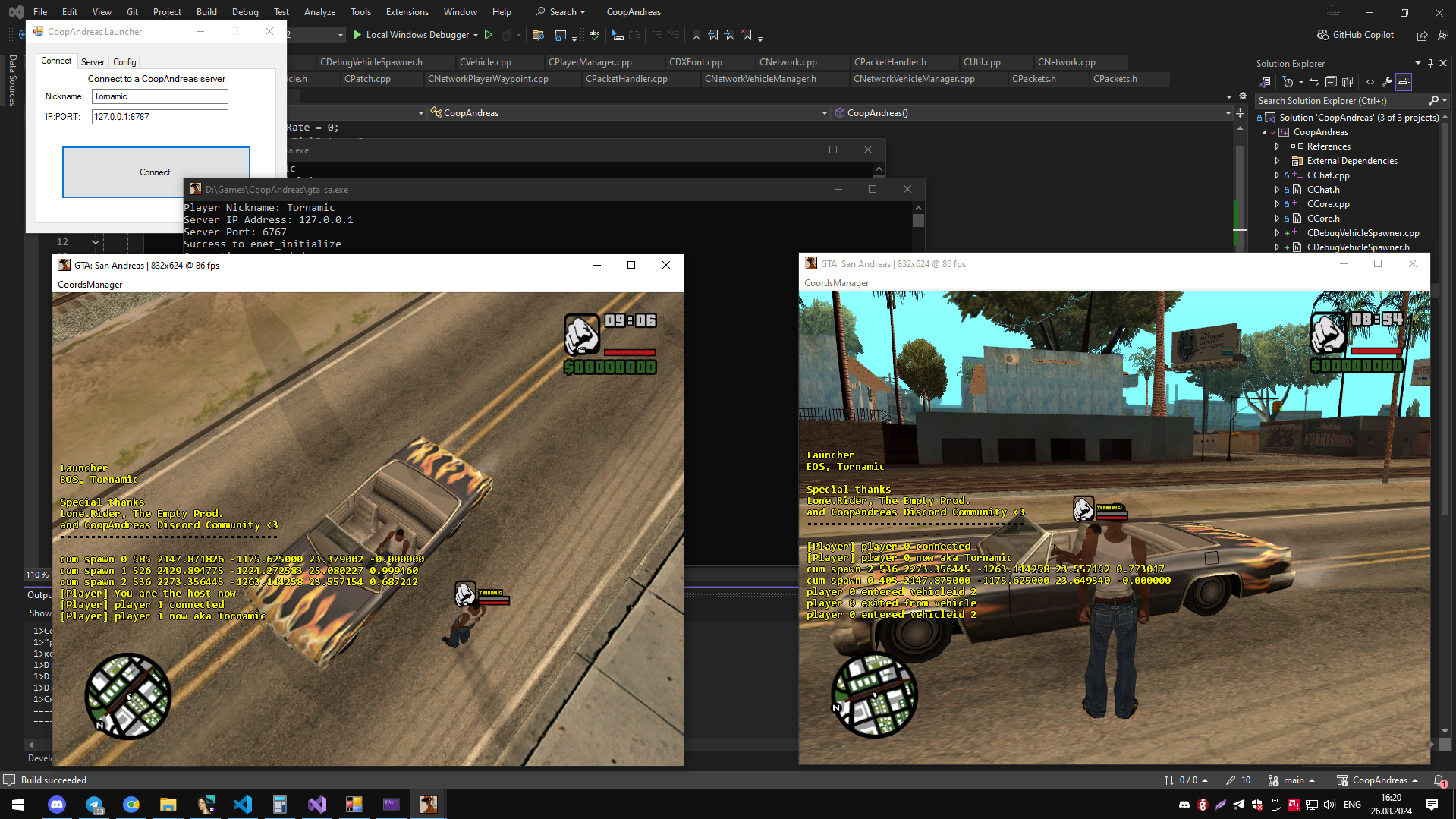Switch to Server tab in CoopAndreas Launcher
Image resolution: width=1456 pixels, height=819 pixels.
(93, 62)
